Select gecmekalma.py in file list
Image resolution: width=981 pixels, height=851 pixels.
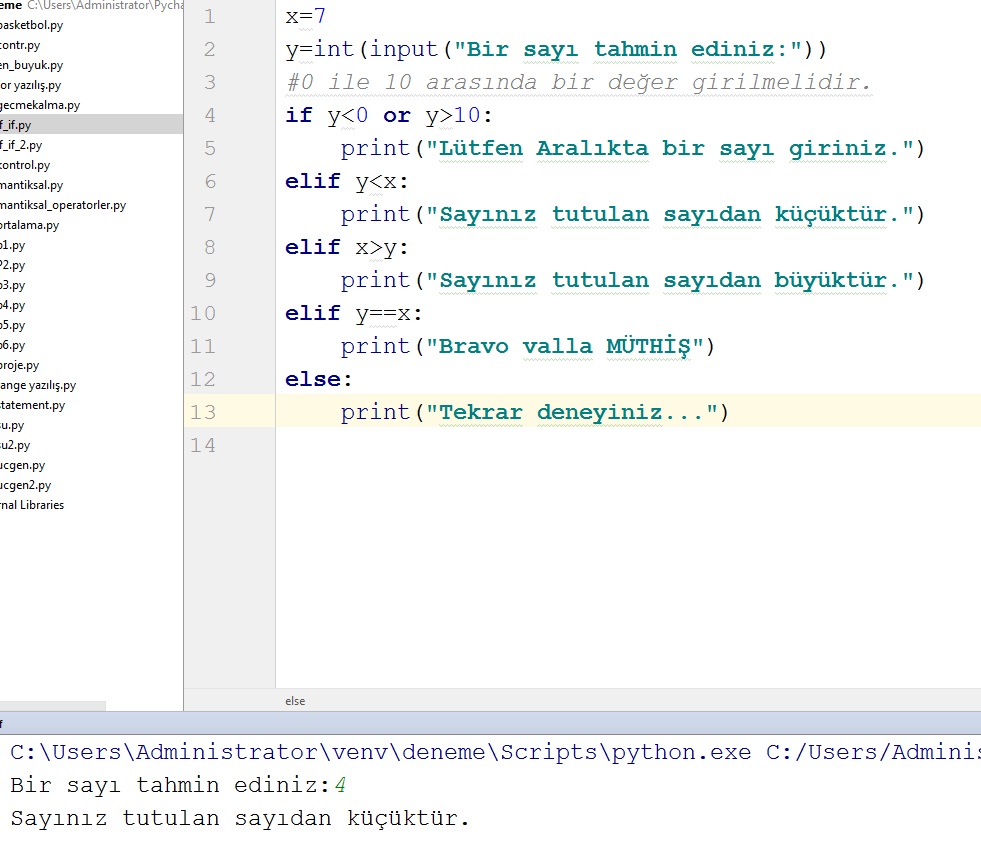click(40, 105)
